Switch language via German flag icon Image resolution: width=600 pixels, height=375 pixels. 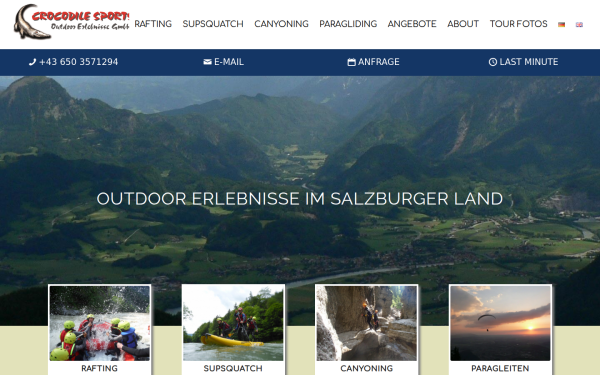pyautogui.click(x=561, y=24)
